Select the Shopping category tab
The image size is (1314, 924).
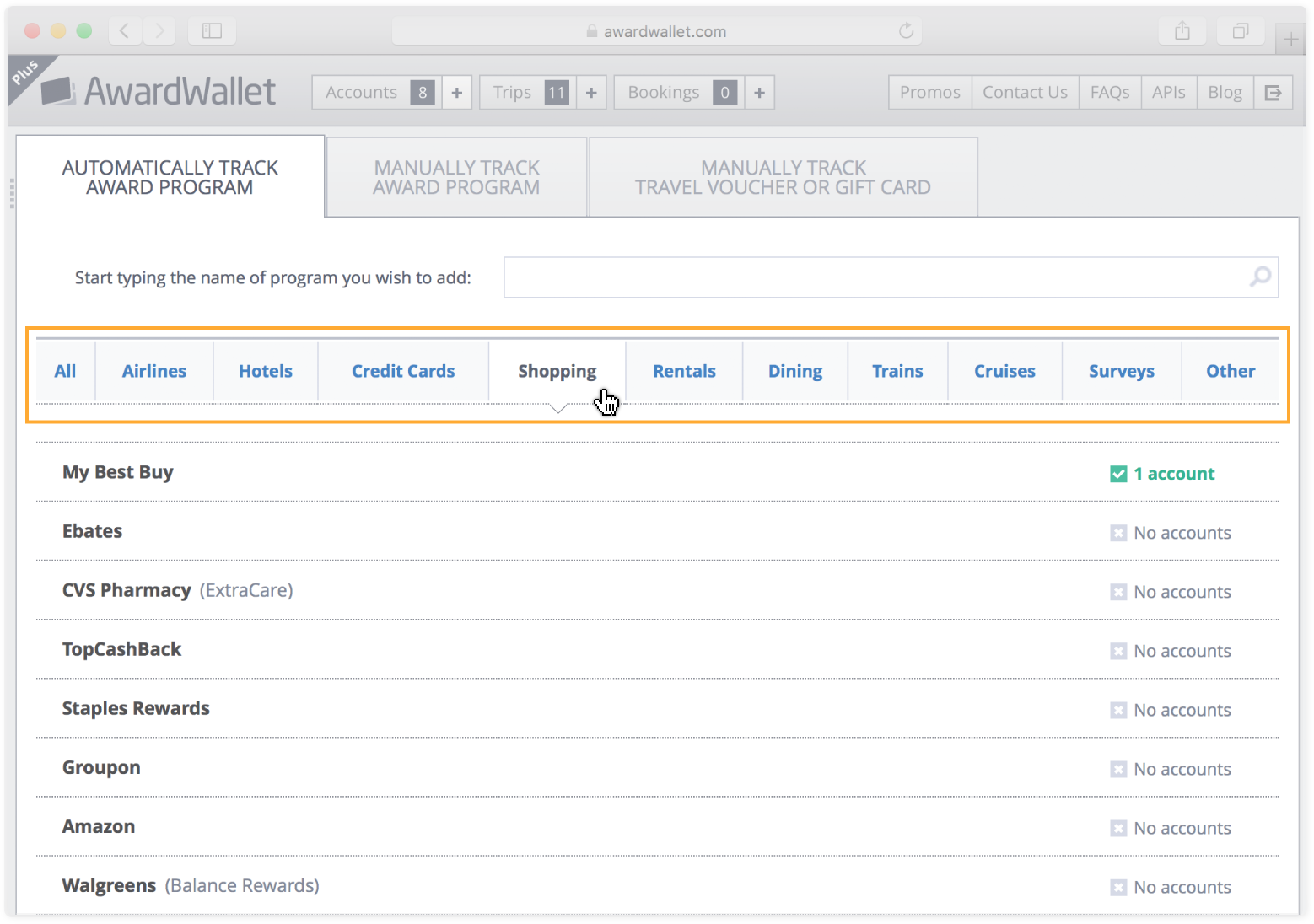coord(557,371)
